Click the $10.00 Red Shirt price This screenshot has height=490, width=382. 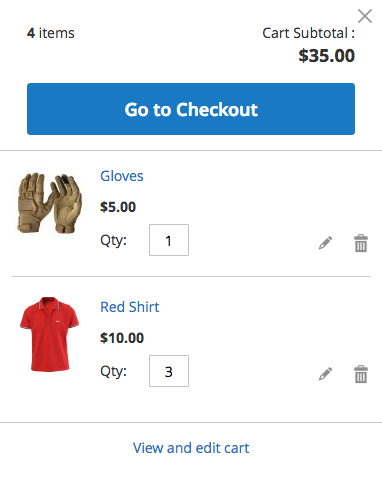coord(122,338)
